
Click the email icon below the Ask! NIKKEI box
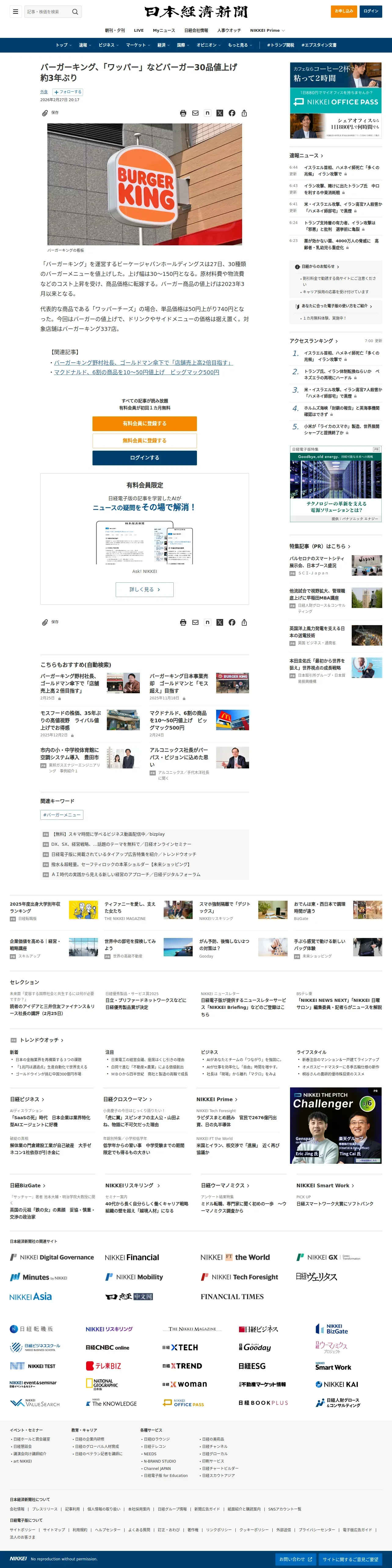(195, 622)
